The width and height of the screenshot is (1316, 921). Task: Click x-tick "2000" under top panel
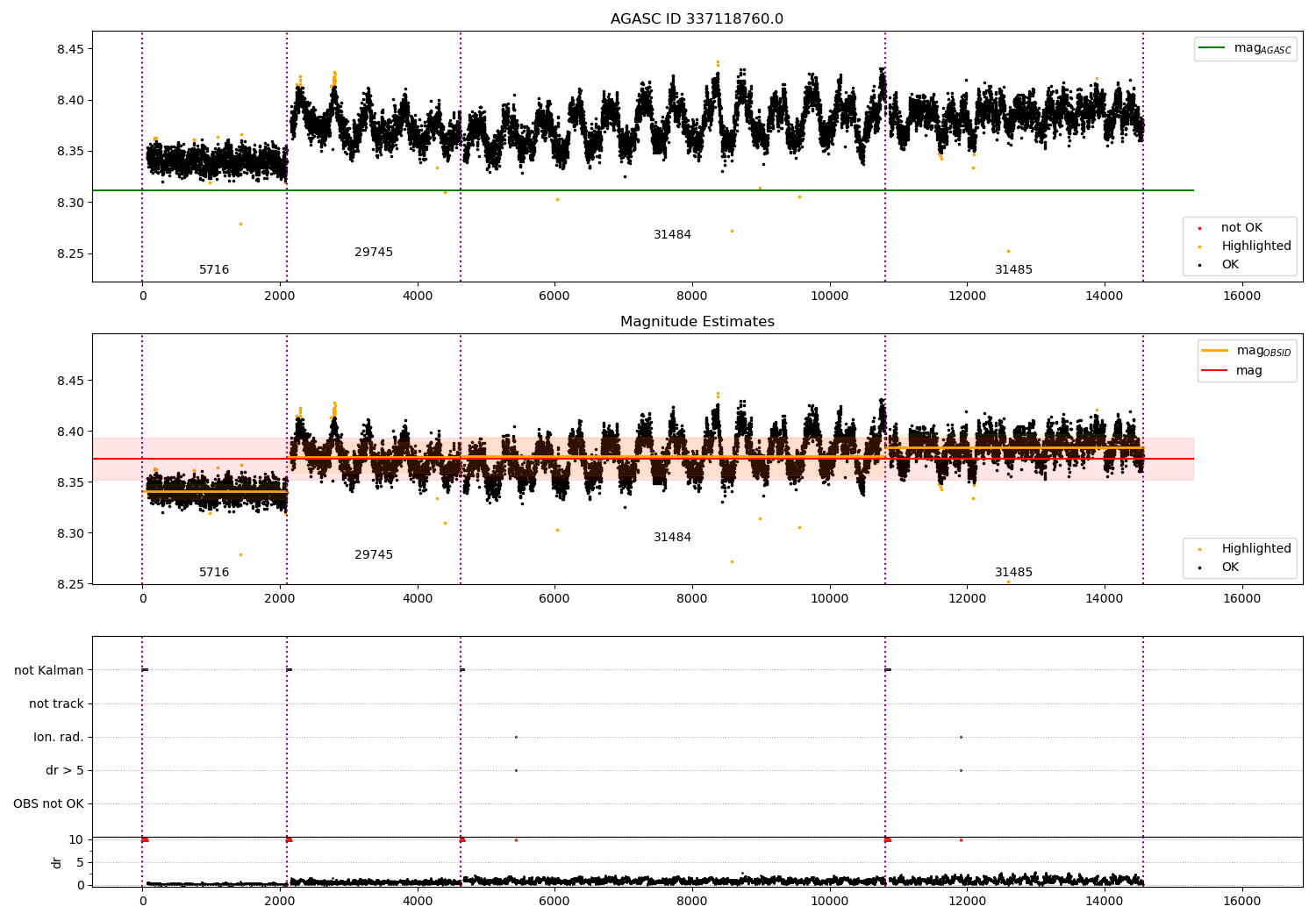pos(280,296)
